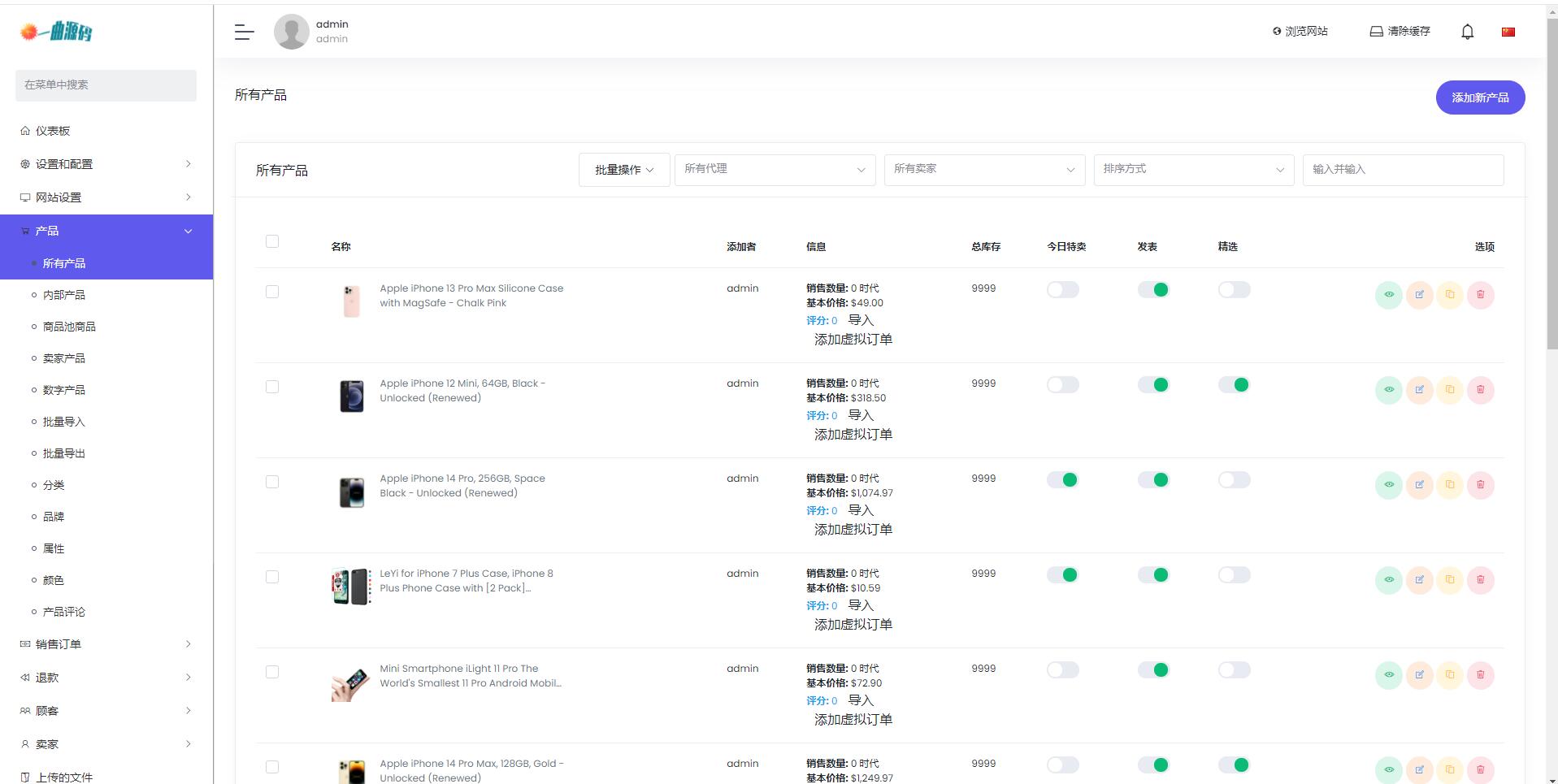Expand the 网站设置 sidebar menu
1558x784 pixels.
pos(106,197)
